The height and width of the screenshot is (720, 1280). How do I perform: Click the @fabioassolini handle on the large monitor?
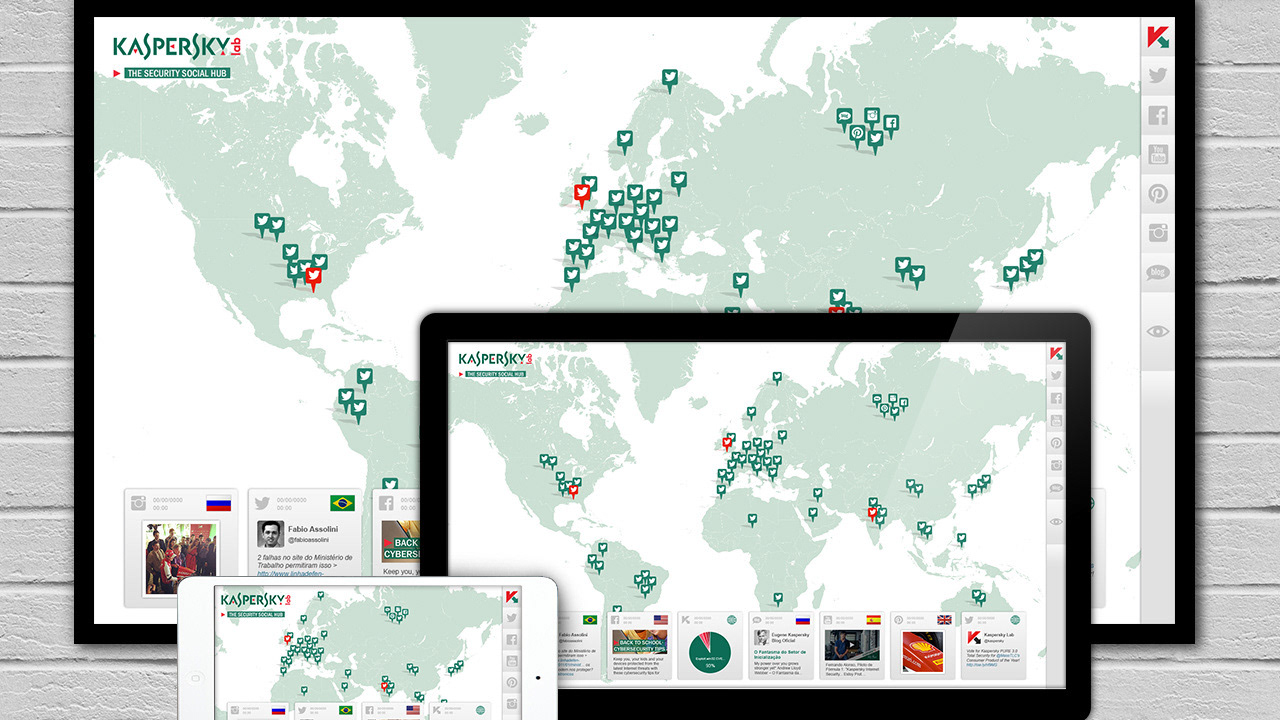coord(311,540)
